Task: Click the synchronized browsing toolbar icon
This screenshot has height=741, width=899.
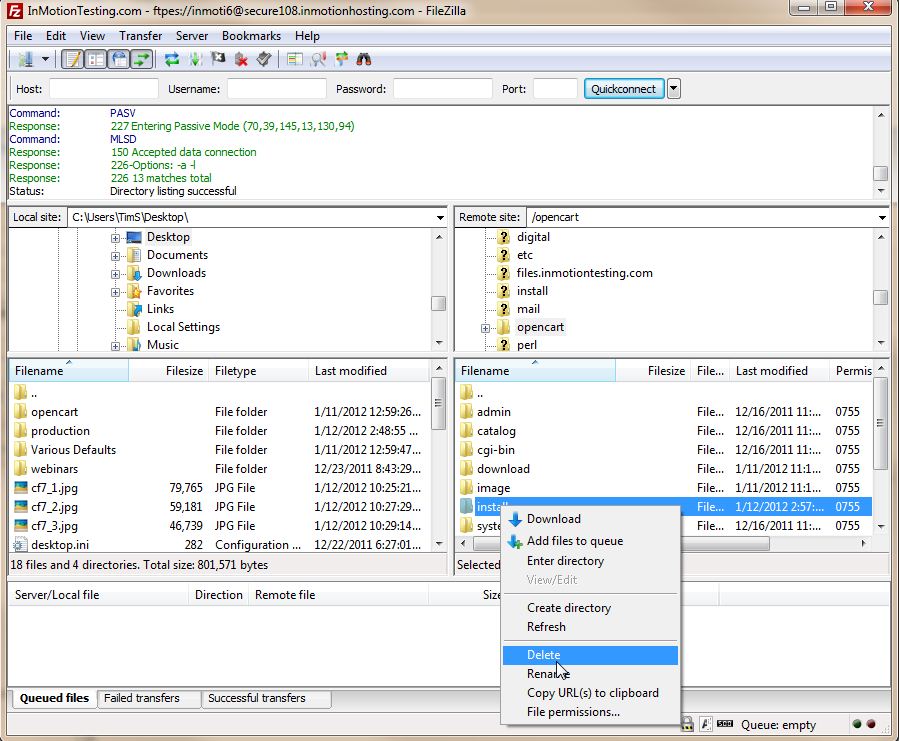Action: [x=341, y=59]
